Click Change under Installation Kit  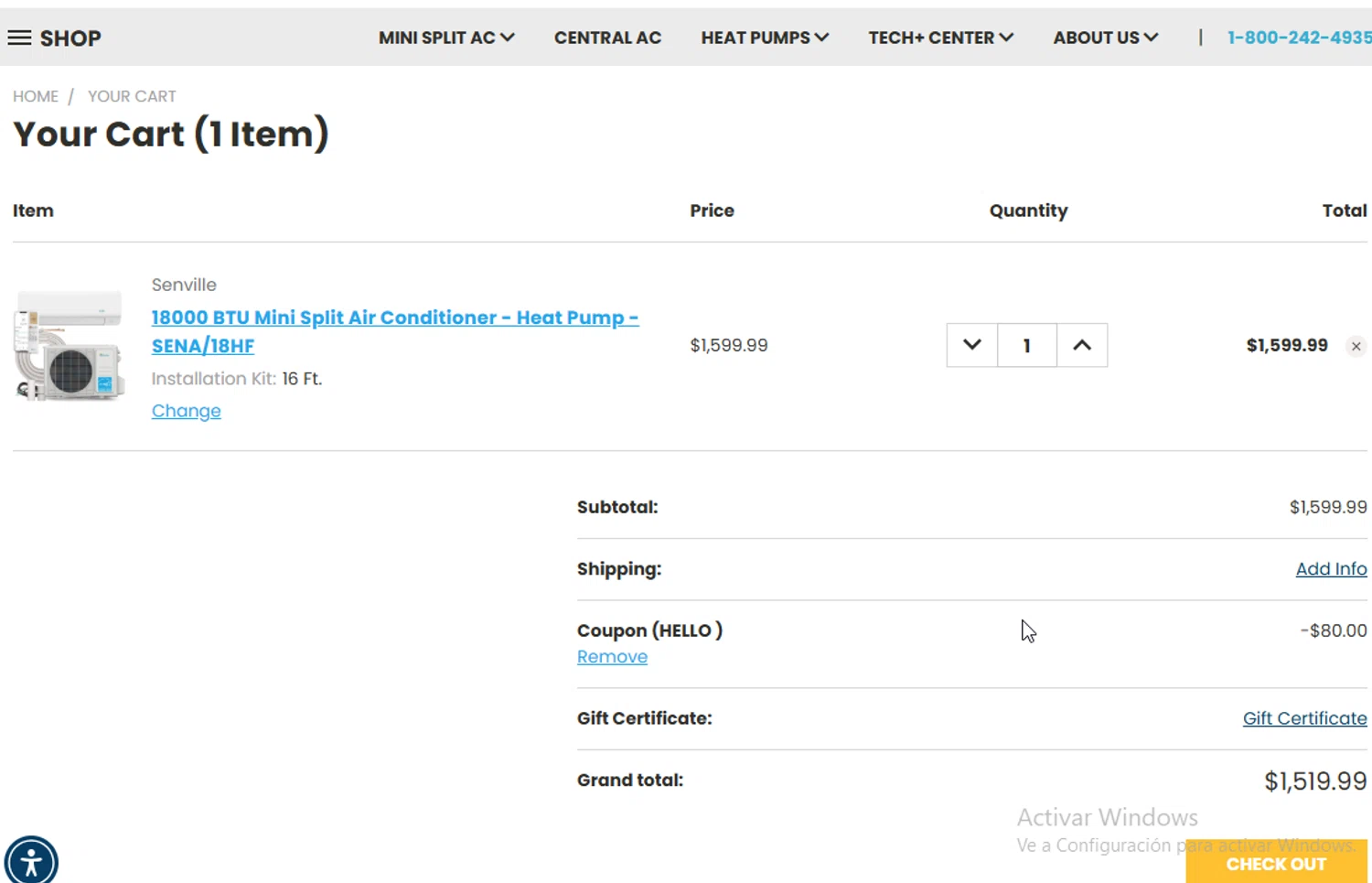tap(186, 411)
